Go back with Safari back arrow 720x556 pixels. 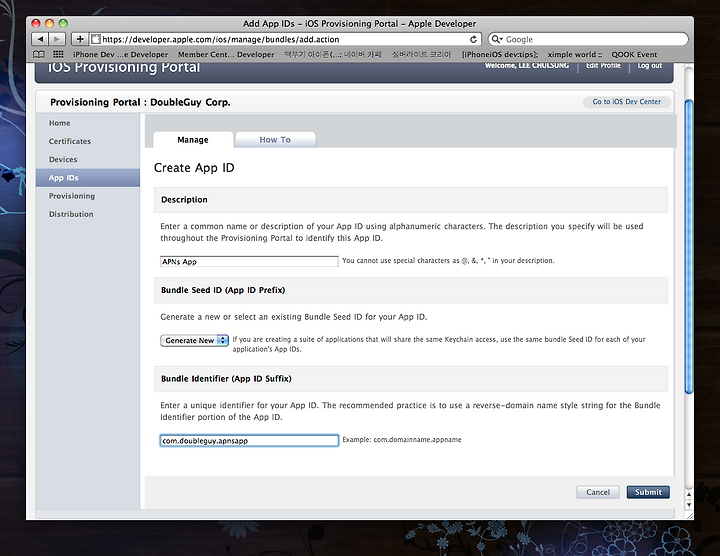pyautogui.click(x=40, y=39)
